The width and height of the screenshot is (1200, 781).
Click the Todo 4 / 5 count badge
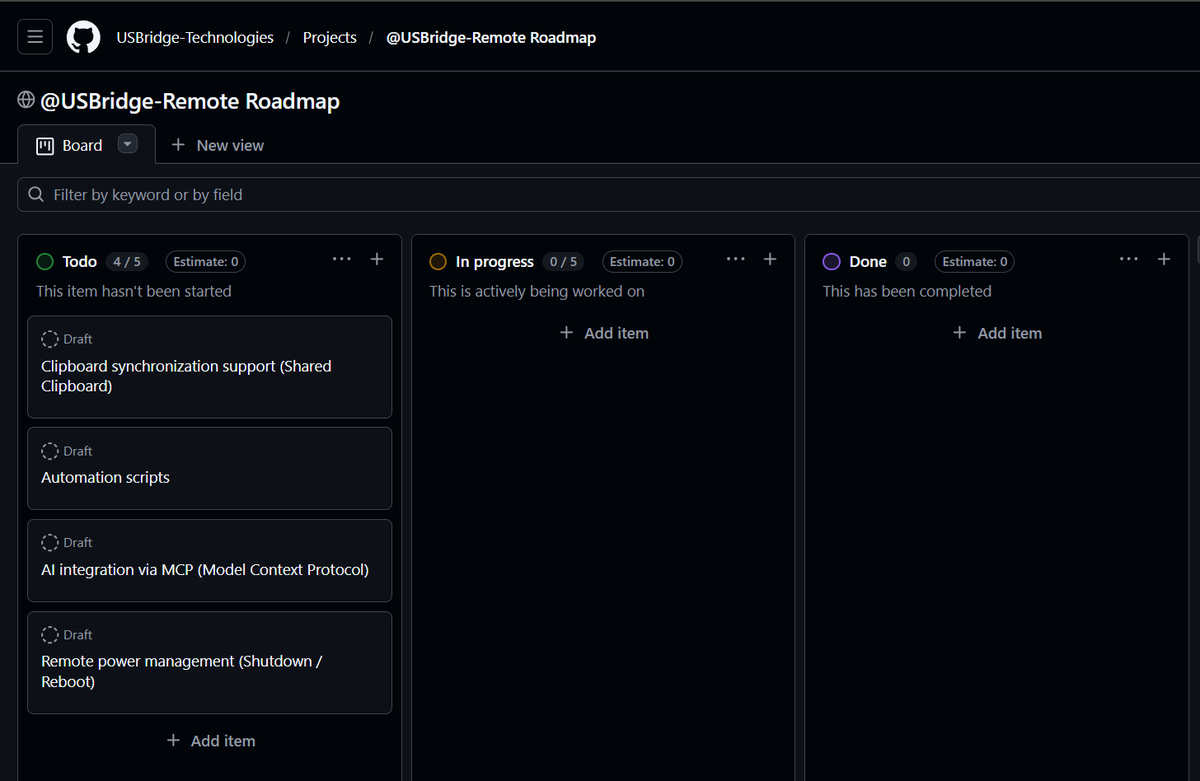(127, 262)
